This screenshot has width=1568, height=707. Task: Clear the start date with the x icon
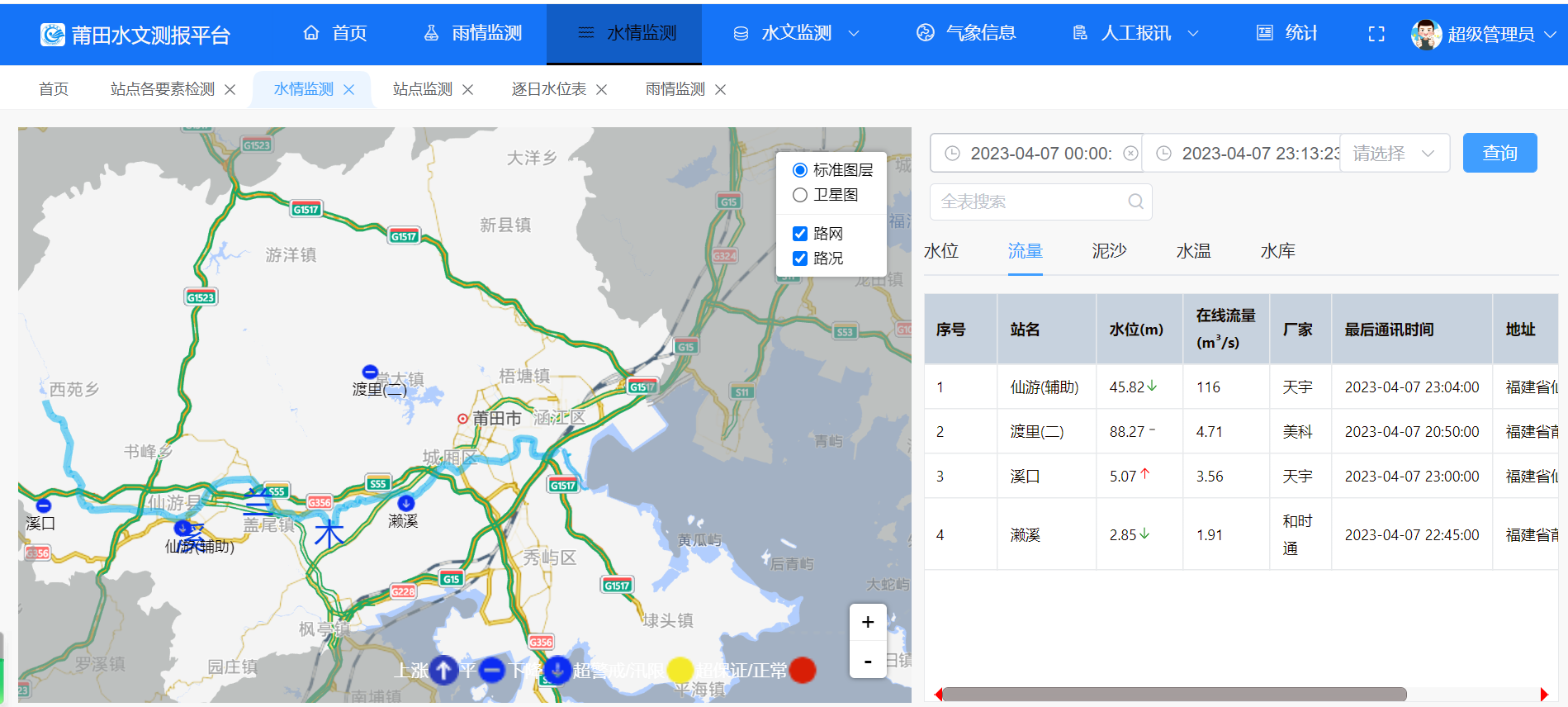pyautogui.click(x=1130, y=154)
